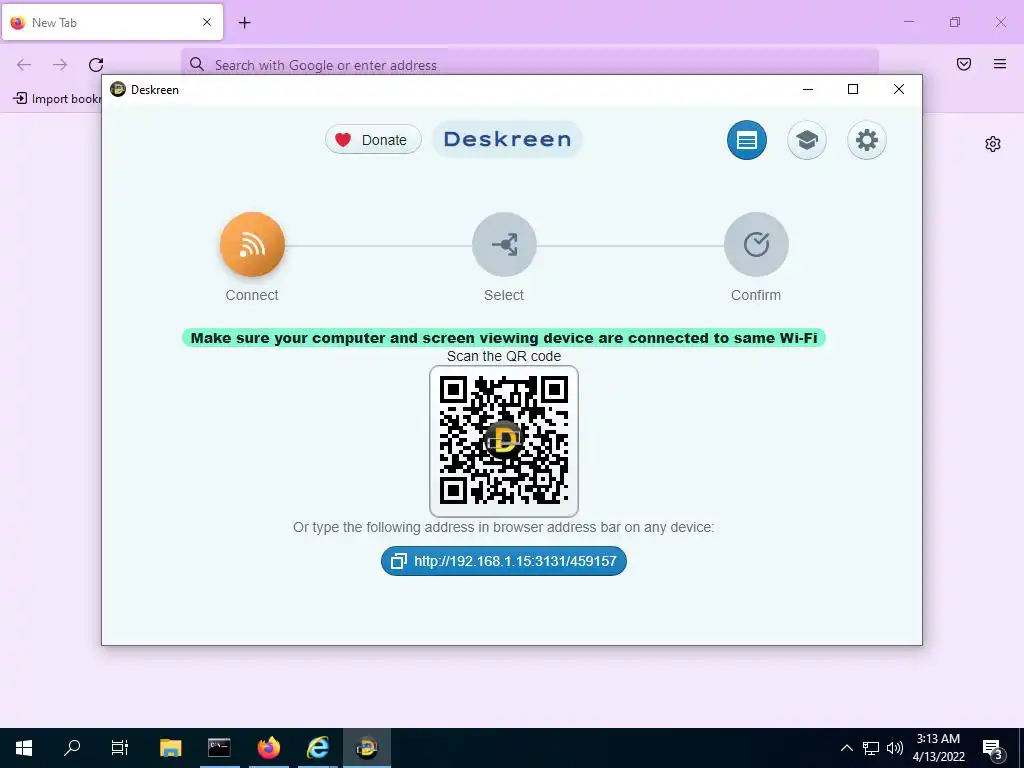Copy the http://192.168.1.15:3131/459157 address
The image size is (1024, 768).
click(504, 561)
